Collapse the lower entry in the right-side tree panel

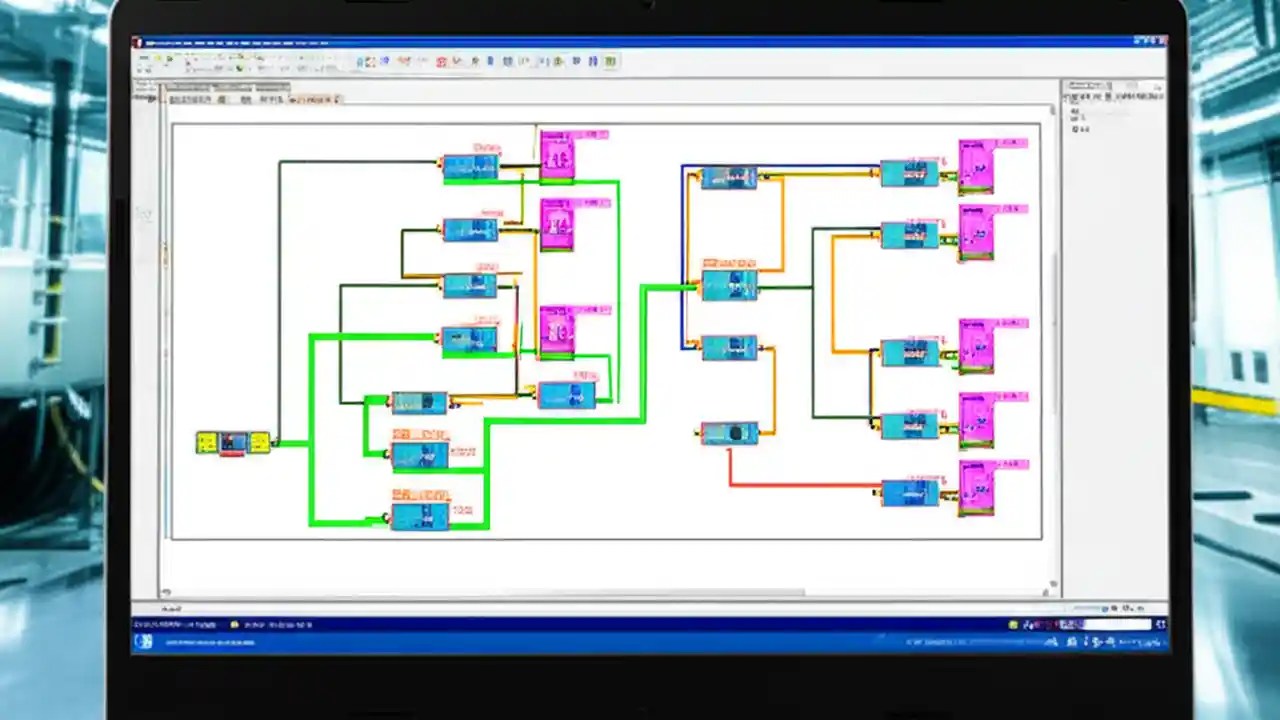pyautogui.click(x=1072, y=118)
